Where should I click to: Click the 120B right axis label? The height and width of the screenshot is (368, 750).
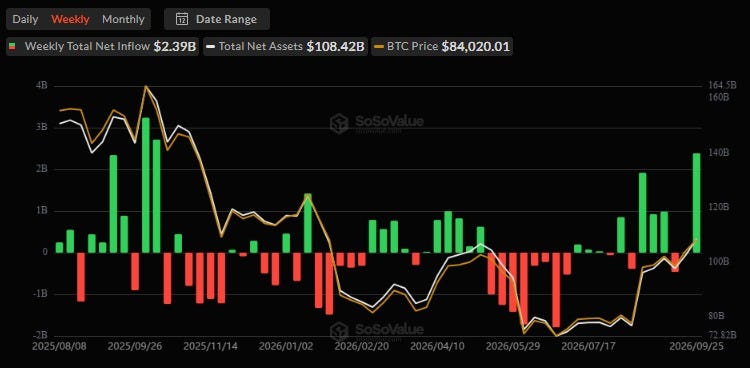coord(719,207)
